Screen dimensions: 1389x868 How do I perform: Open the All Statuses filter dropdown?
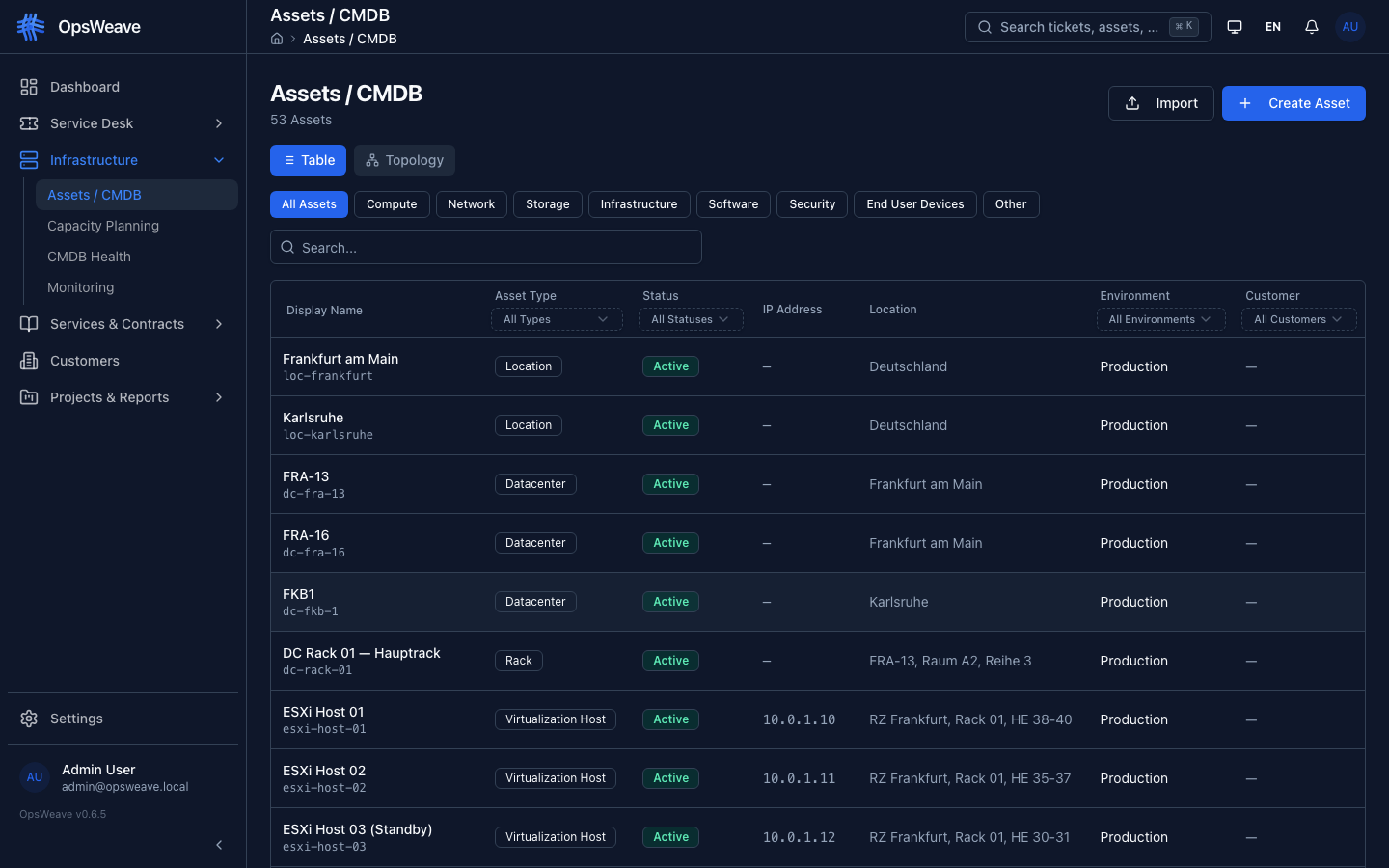(690, 319)
